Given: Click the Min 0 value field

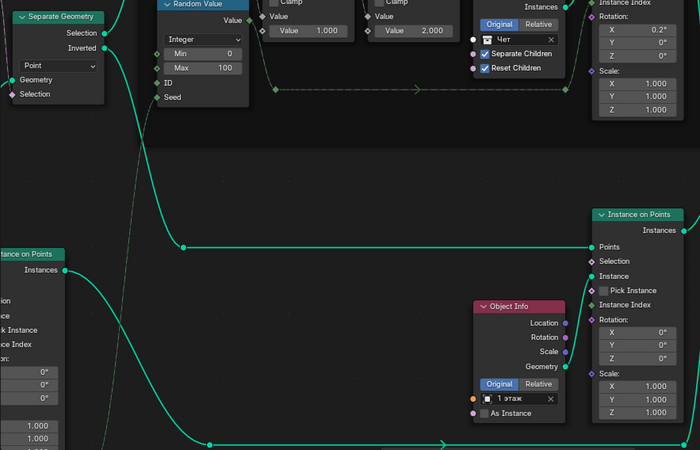Looking at the screenshot, I should [x=203, y=54].
